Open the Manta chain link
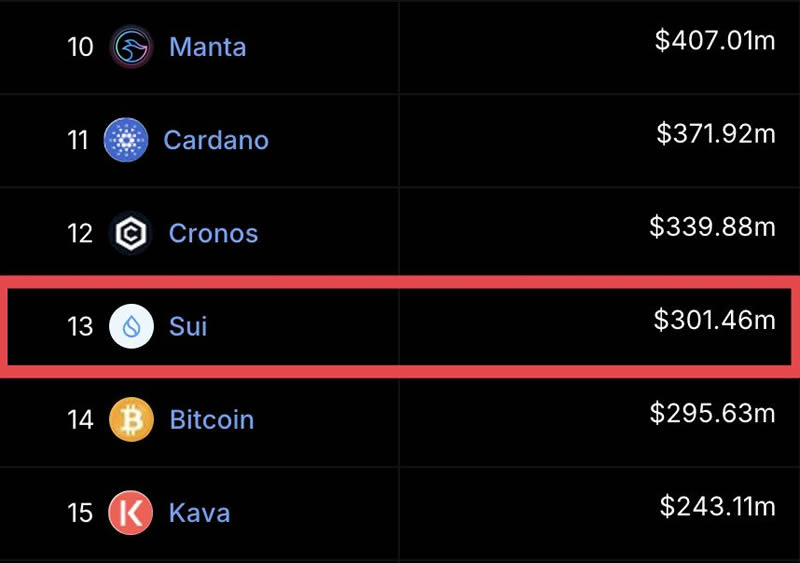This screenshot has width=800, height=563. 208,47
